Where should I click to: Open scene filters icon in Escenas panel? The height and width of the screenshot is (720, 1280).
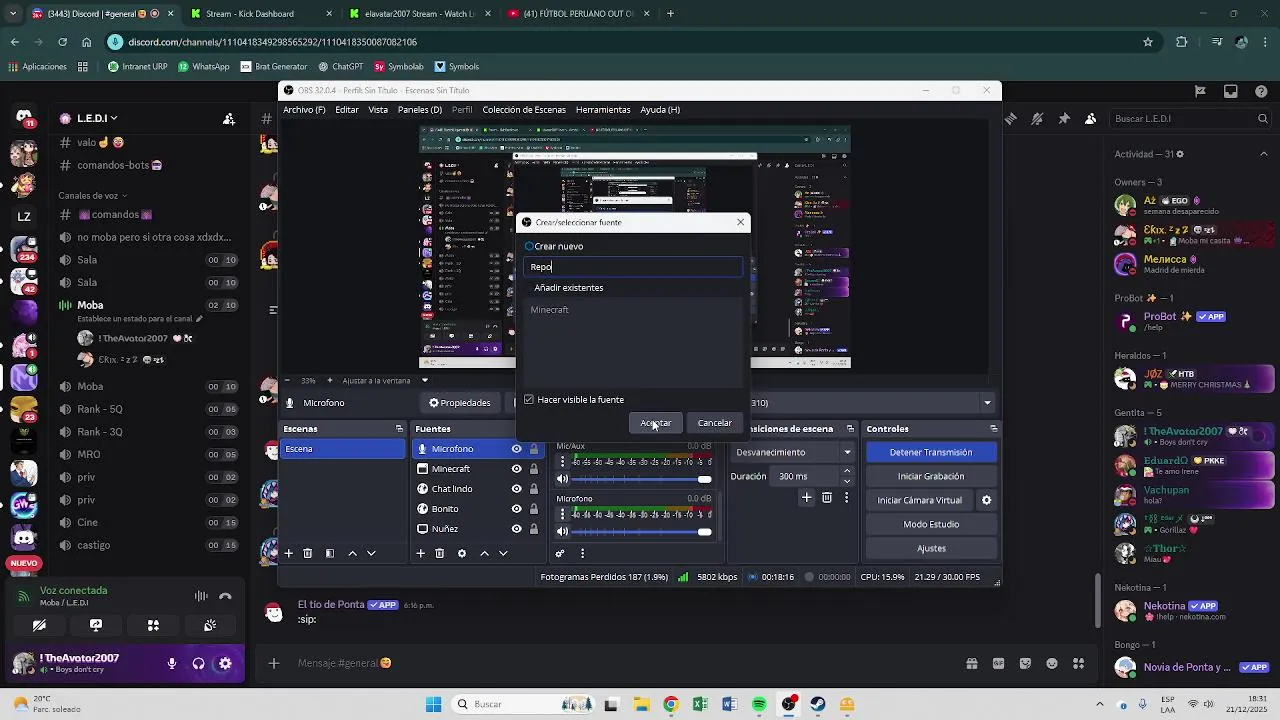[330, 553]
